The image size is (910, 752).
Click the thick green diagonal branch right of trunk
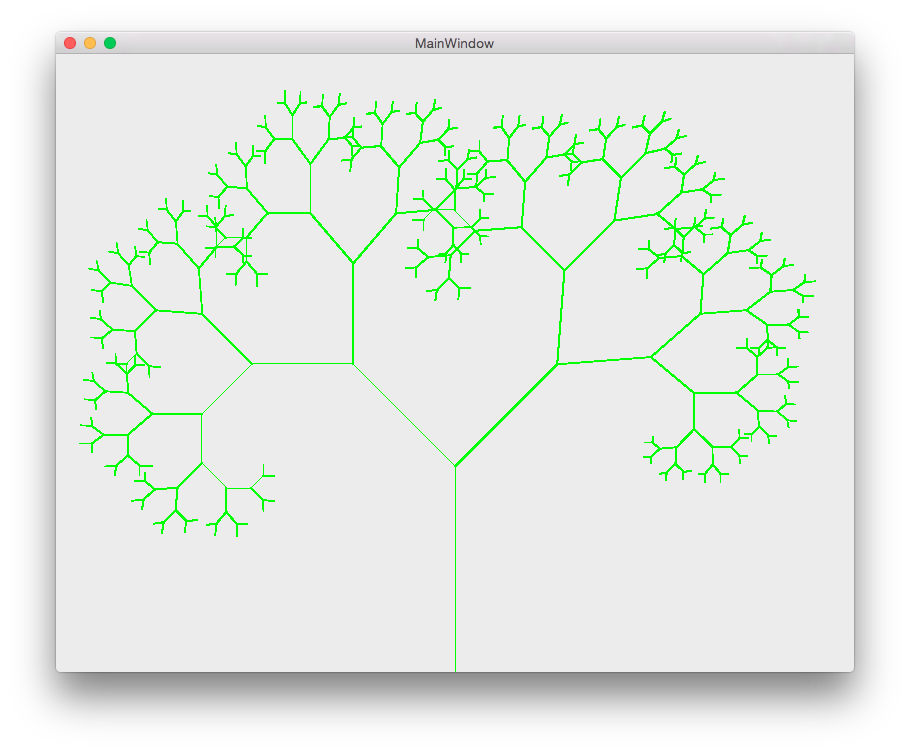pyautogui.click(x=506, y=415)
